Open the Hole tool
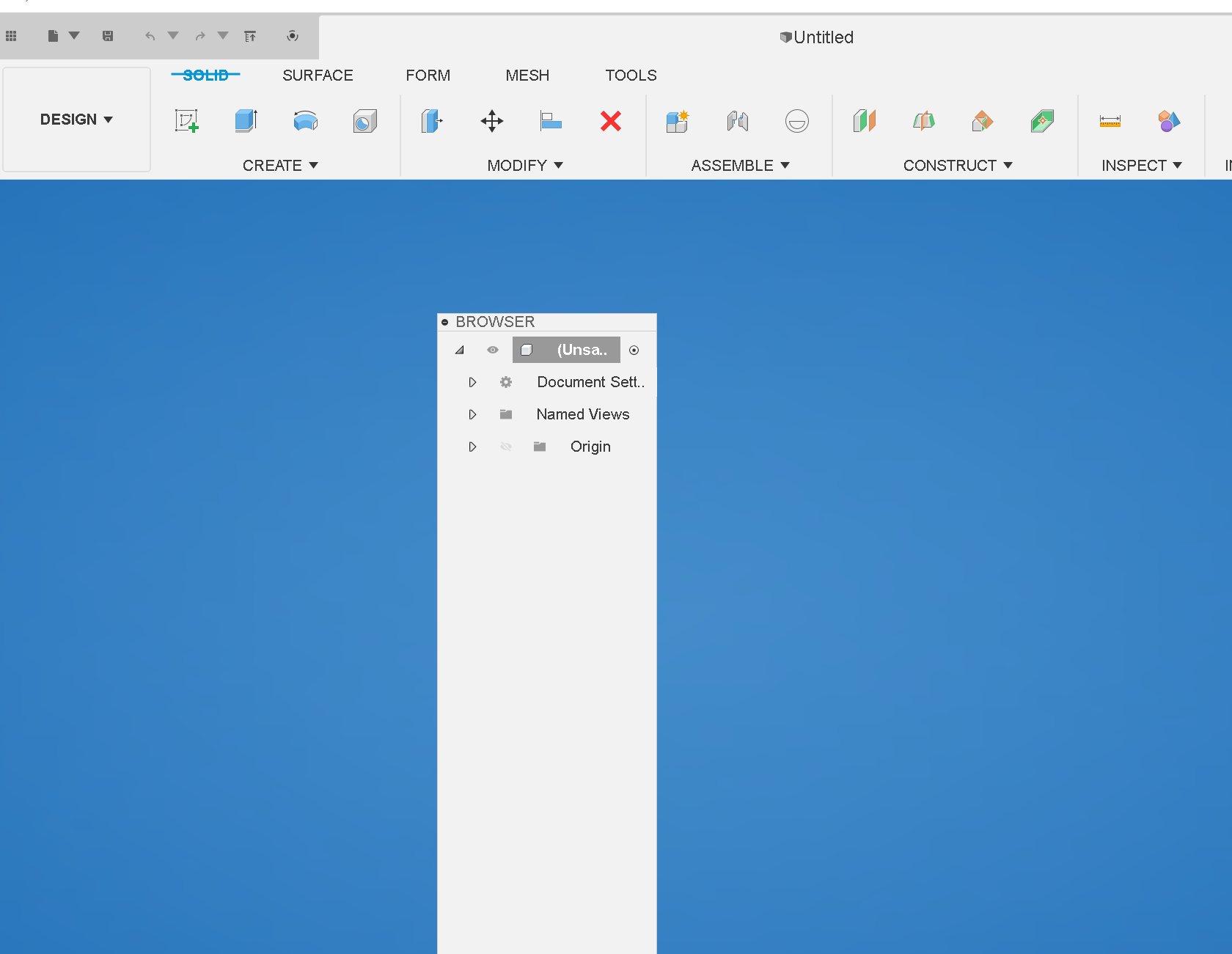The height and width of the screenshot is (954, 1232). coord(364,121)
